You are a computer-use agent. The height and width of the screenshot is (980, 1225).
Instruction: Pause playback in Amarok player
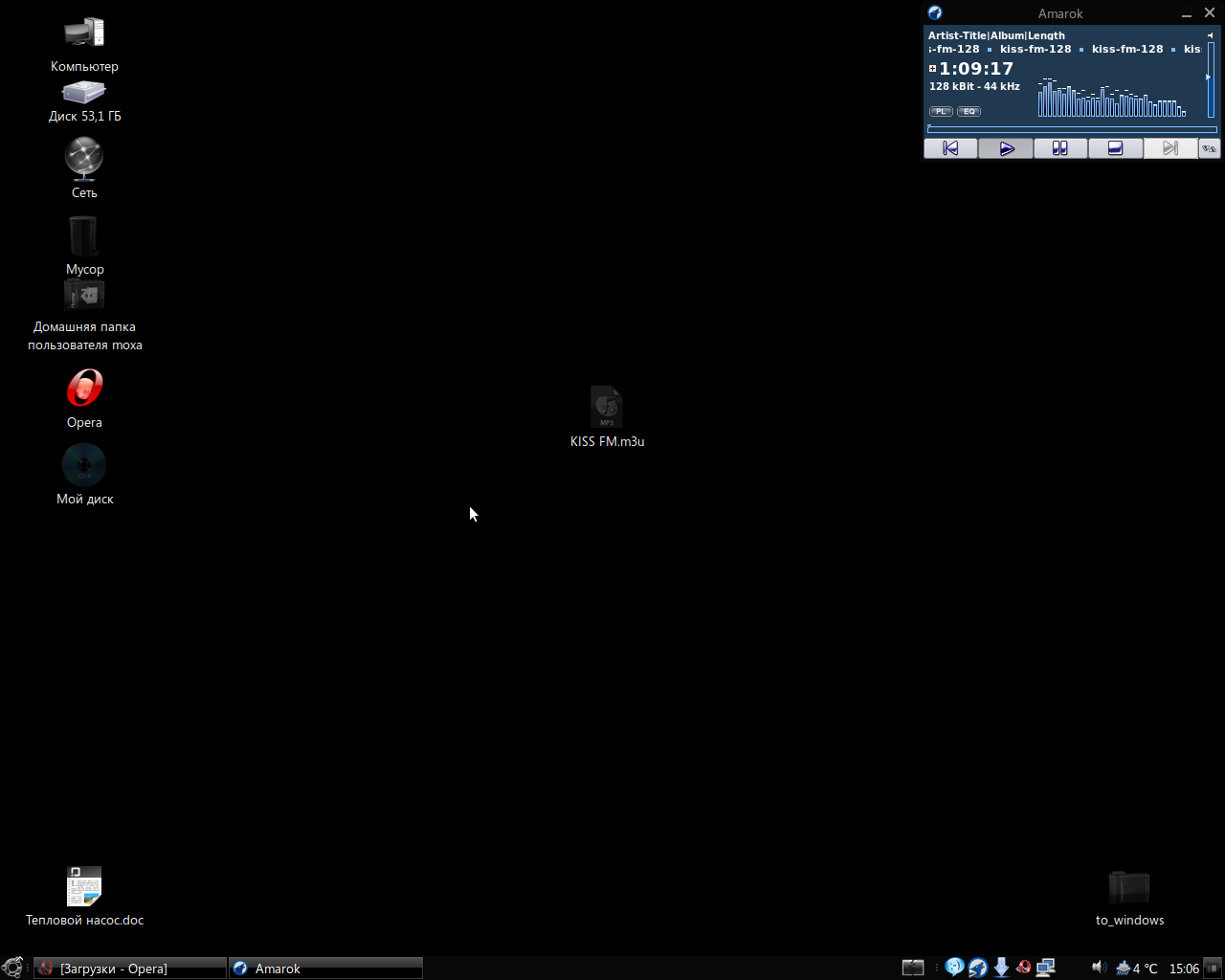pyautogui.click(x=1060, y=148)
